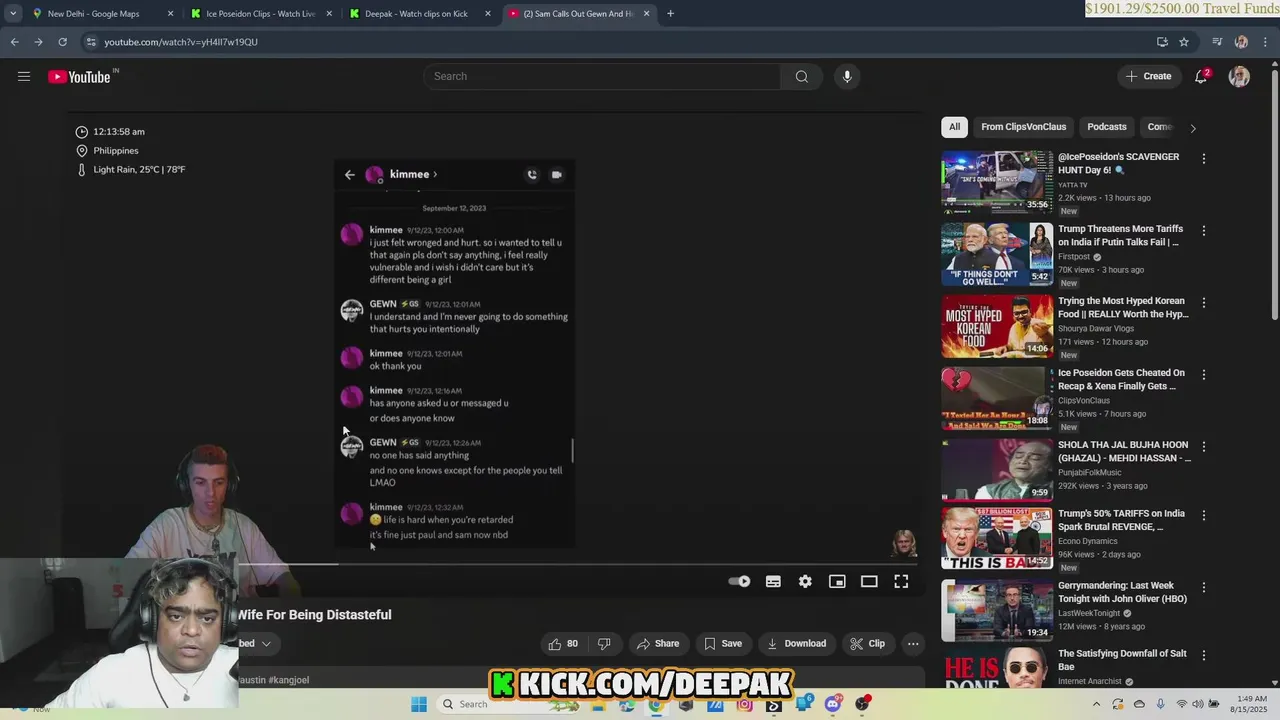Screen dimensions: 1280x720
Task: Open the SCAVENGER HUNT Day 6 thumbnail
Action: (996, 182)
